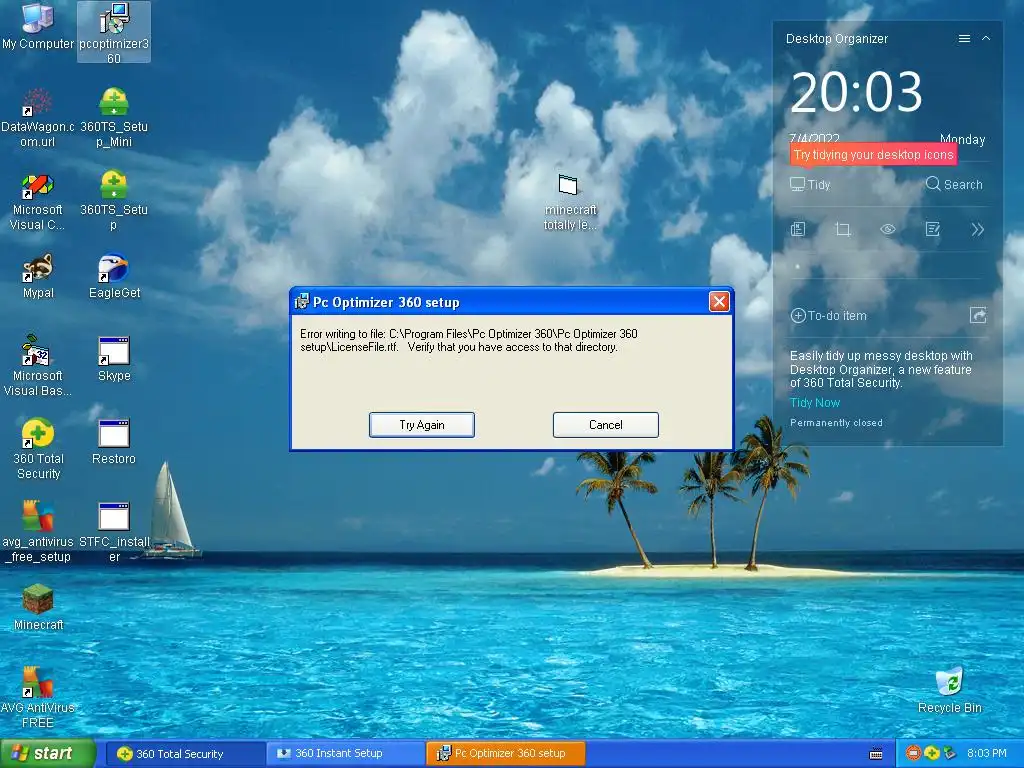1024x768 pixels.
Task: Select the Mypal browser icon
Action: 38,276
